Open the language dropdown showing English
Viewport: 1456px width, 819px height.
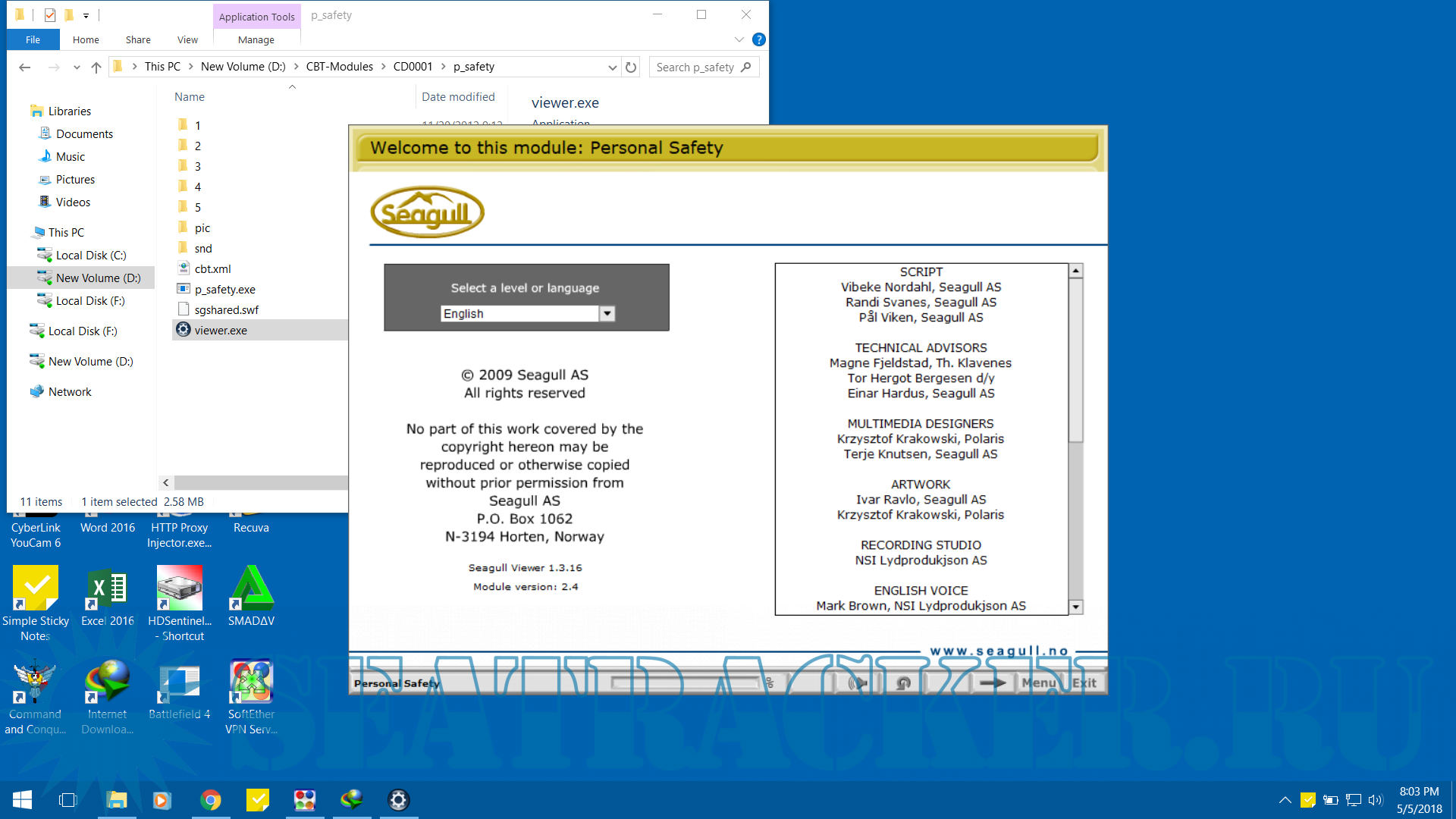tap(607, 314)
